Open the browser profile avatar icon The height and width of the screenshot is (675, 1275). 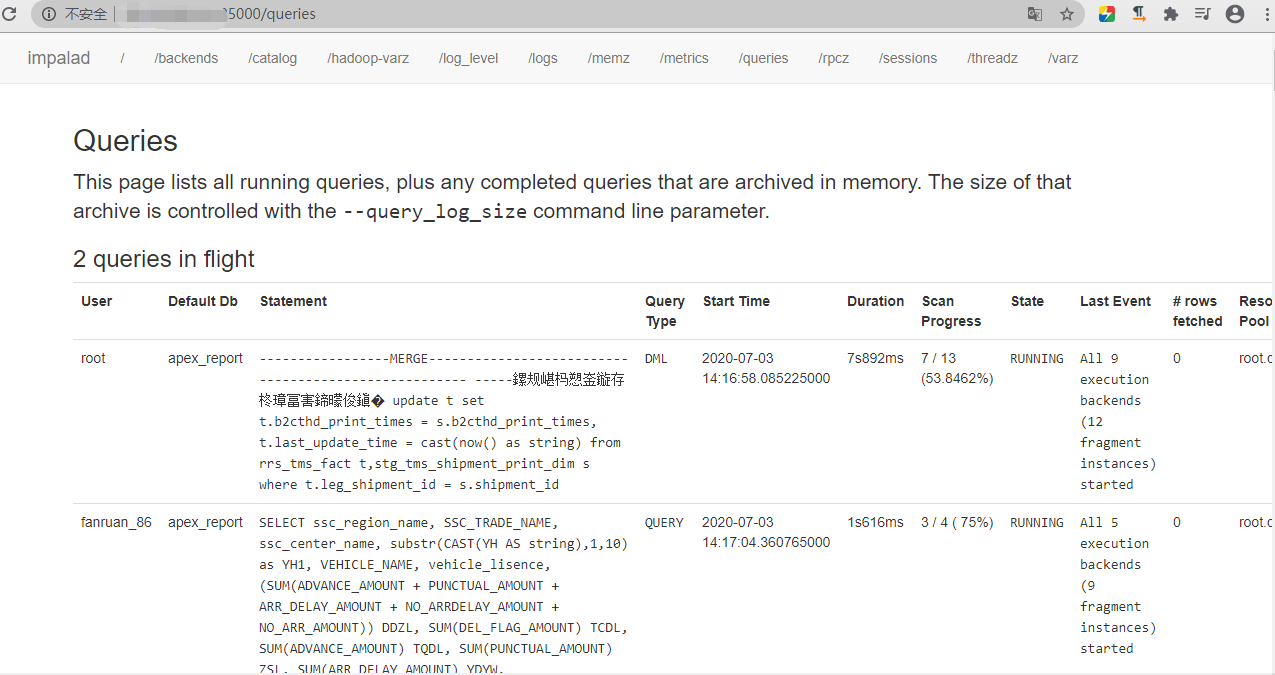[1234, 14]
